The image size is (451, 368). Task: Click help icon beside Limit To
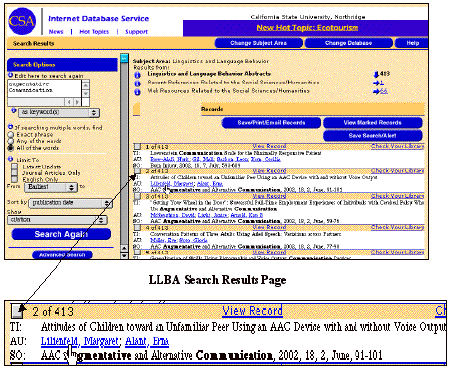pos(10,159)
